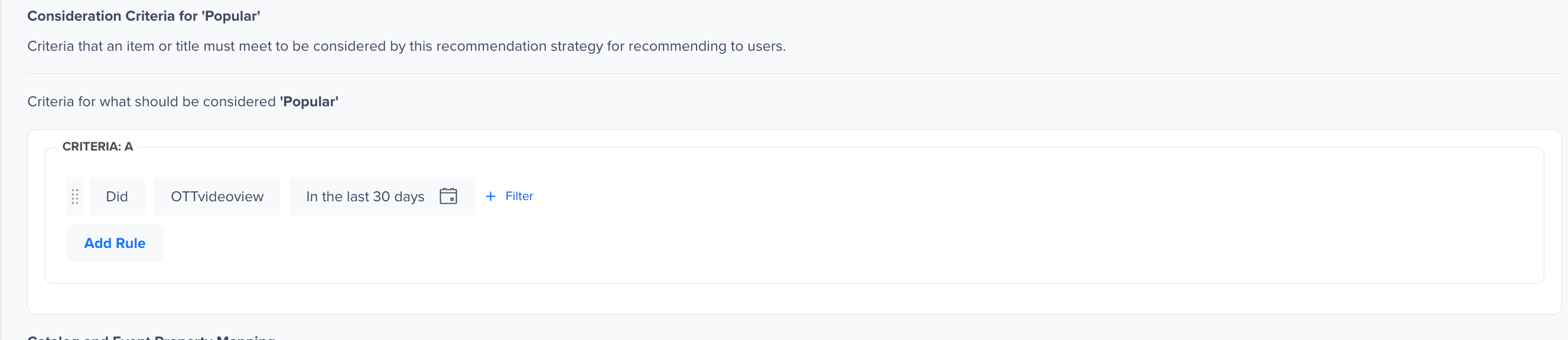Viewport: 1568px width, 340px height.
Task: Click the bold 'Popular' word in the subtitle
Action: pos(309,102)
